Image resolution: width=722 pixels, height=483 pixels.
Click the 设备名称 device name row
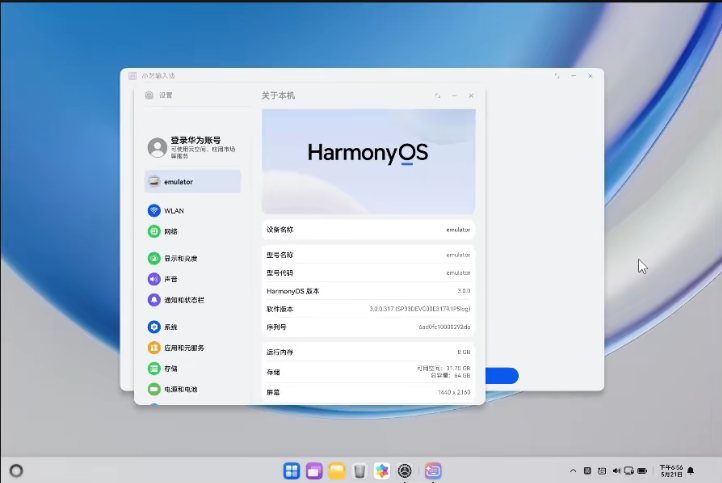pyautogui.click(x=368, y=229)
